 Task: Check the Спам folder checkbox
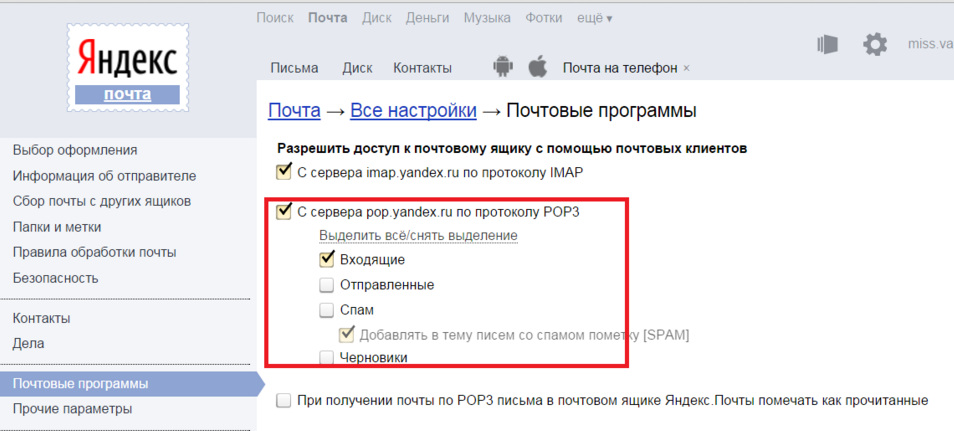point(327,310)
